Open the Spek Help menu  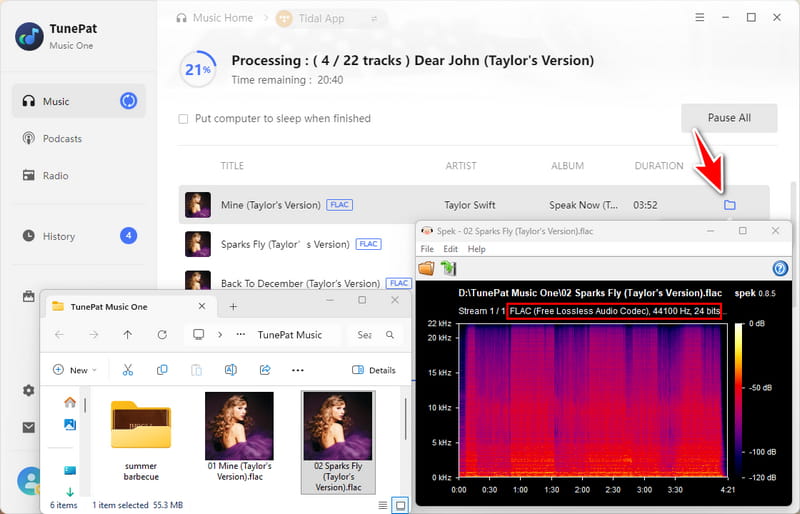tap(477, 249)
